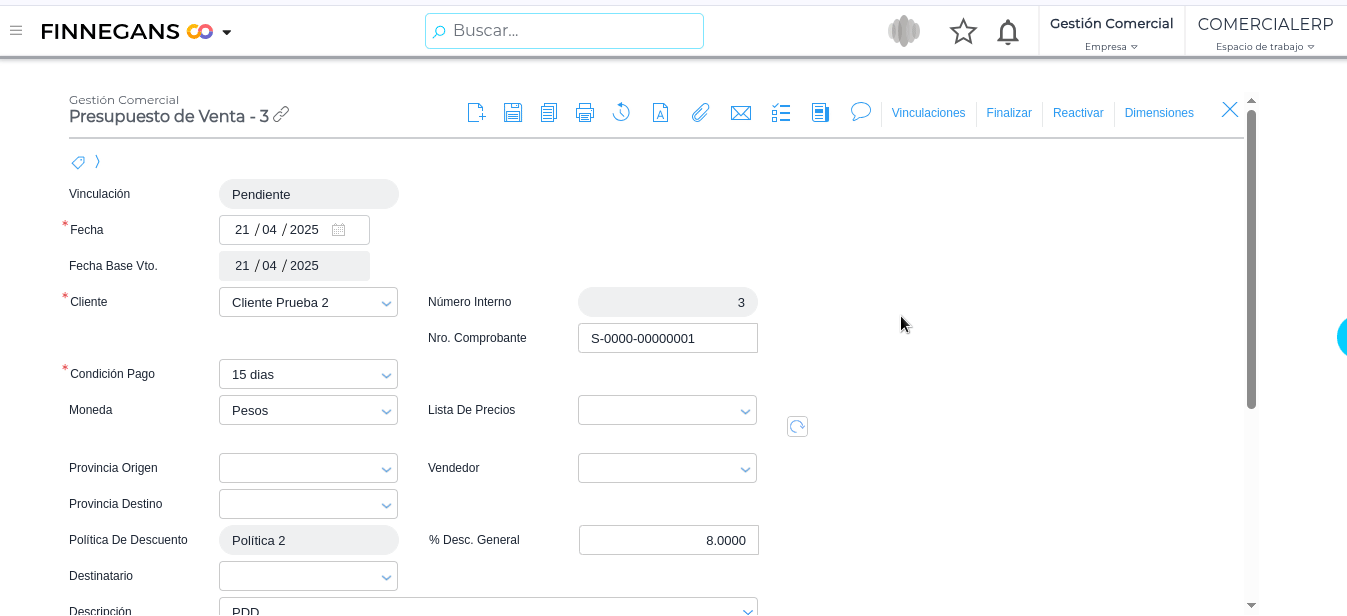The width and height of the screenshot is (1347, 616).
Task: Open Vinculaciones
Action: pos(928,113)
